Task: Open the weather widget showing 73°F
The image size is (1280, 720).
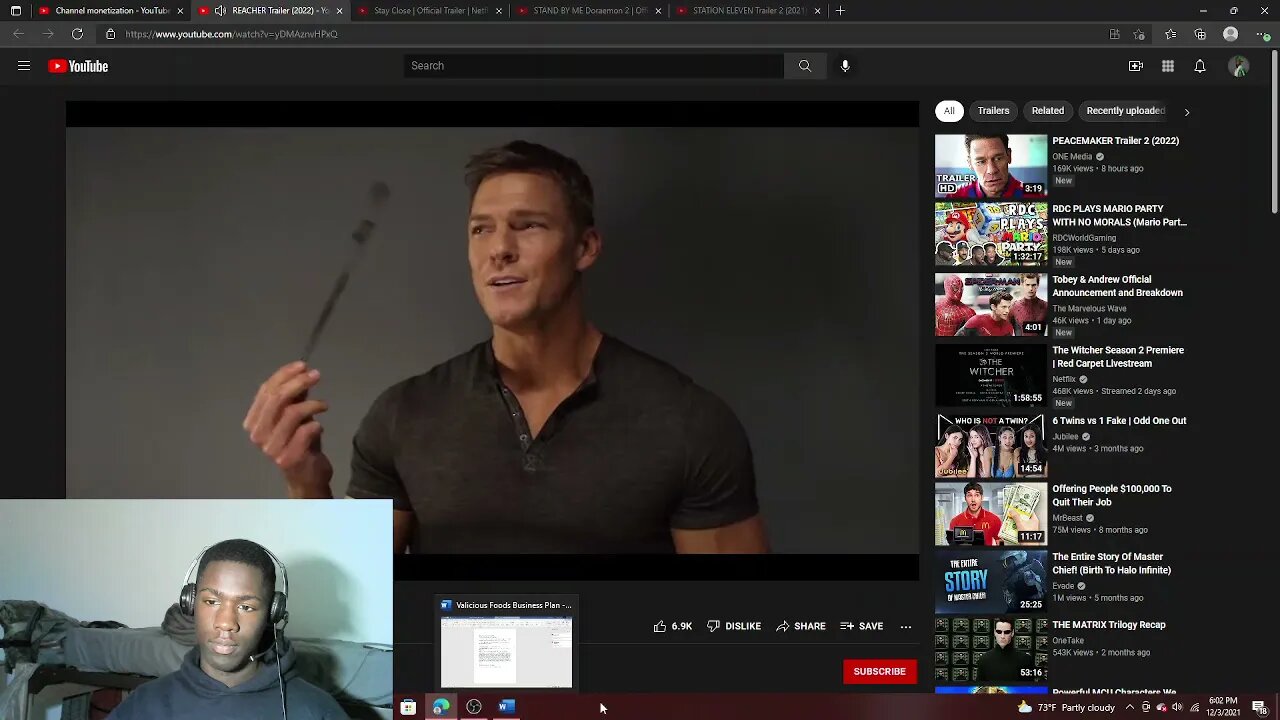Action: [1066, 708]
